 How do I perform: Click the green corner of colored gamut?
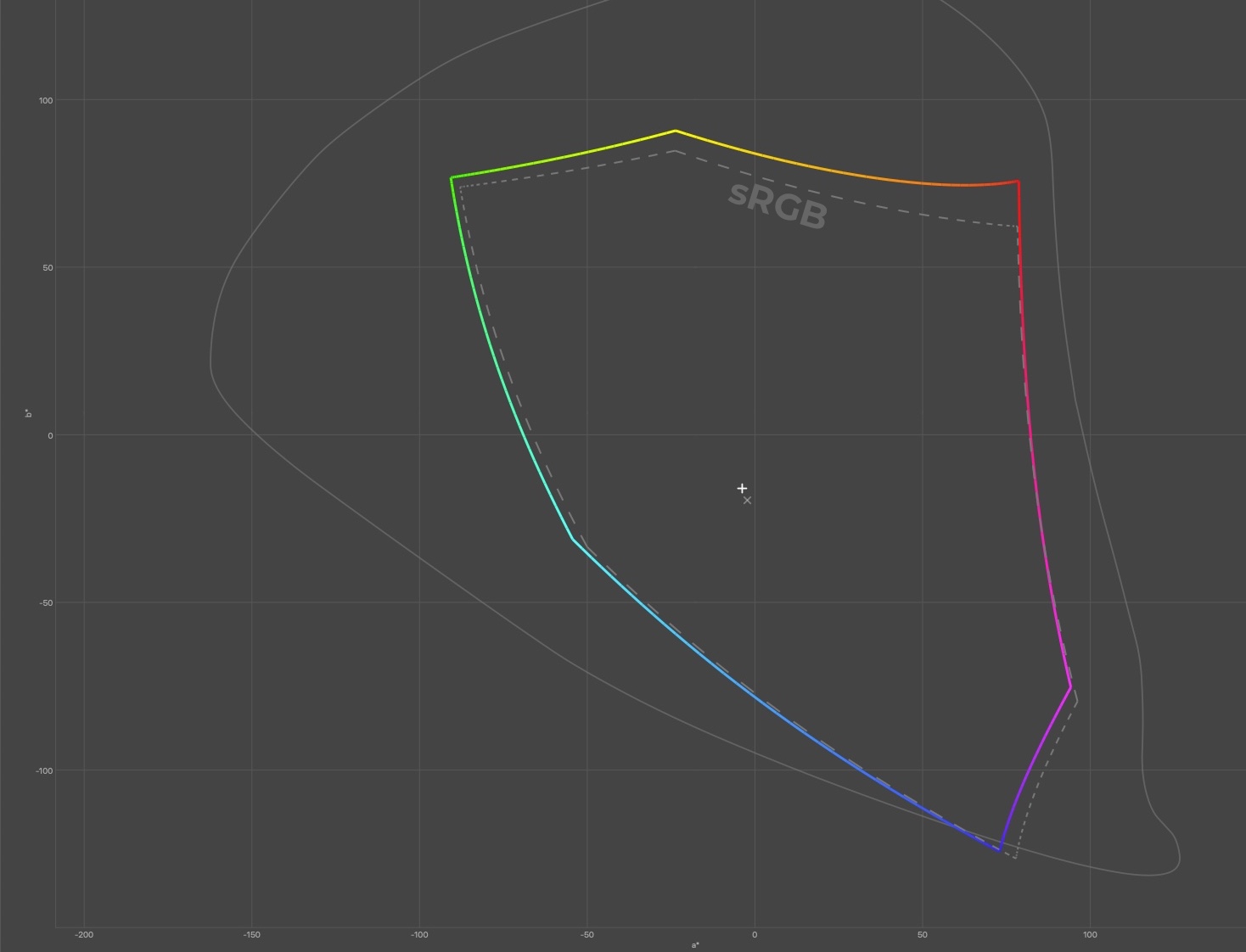pos(452,178)
